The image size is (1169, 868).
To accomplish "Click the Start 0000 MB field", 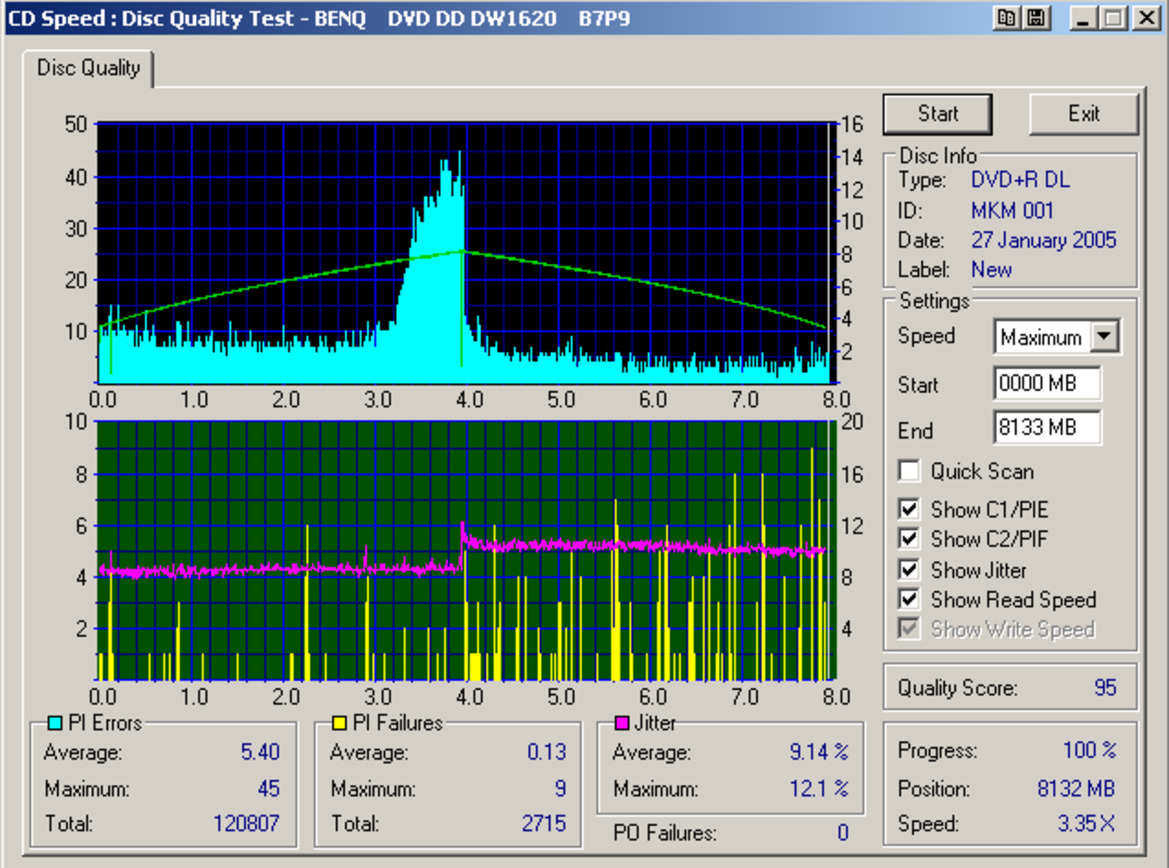I will (1047, 383).
